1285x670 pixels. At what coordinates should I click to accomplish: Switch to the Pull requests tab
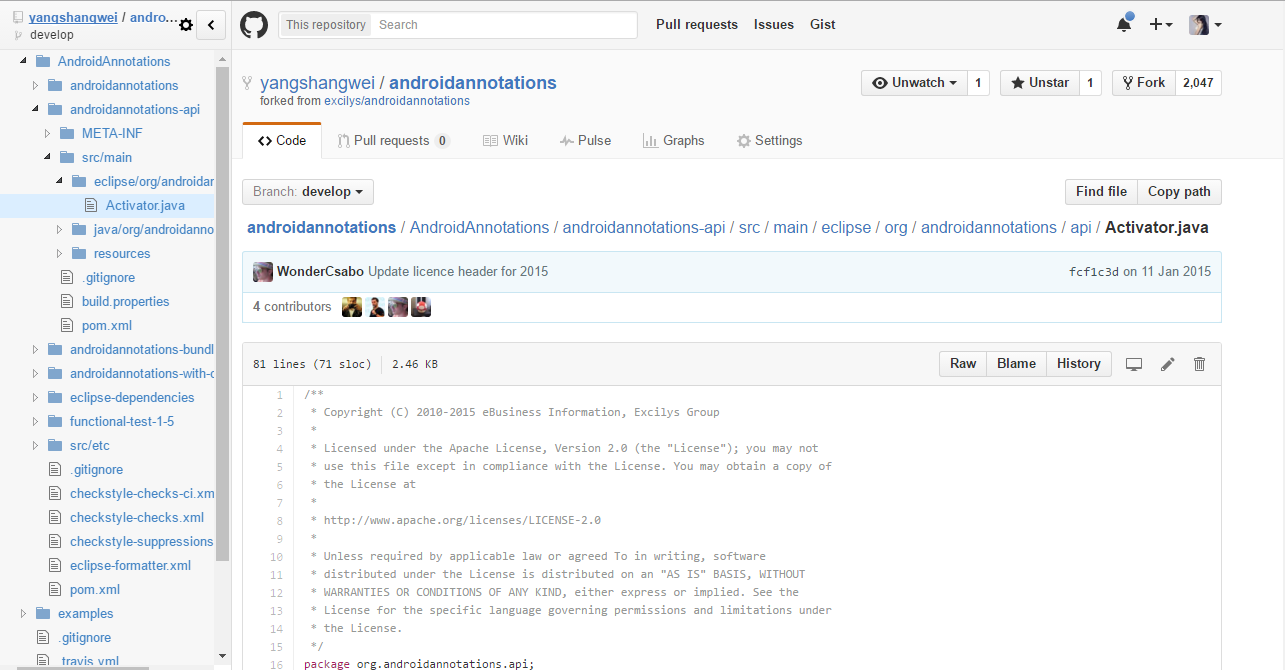pos(392,141)
